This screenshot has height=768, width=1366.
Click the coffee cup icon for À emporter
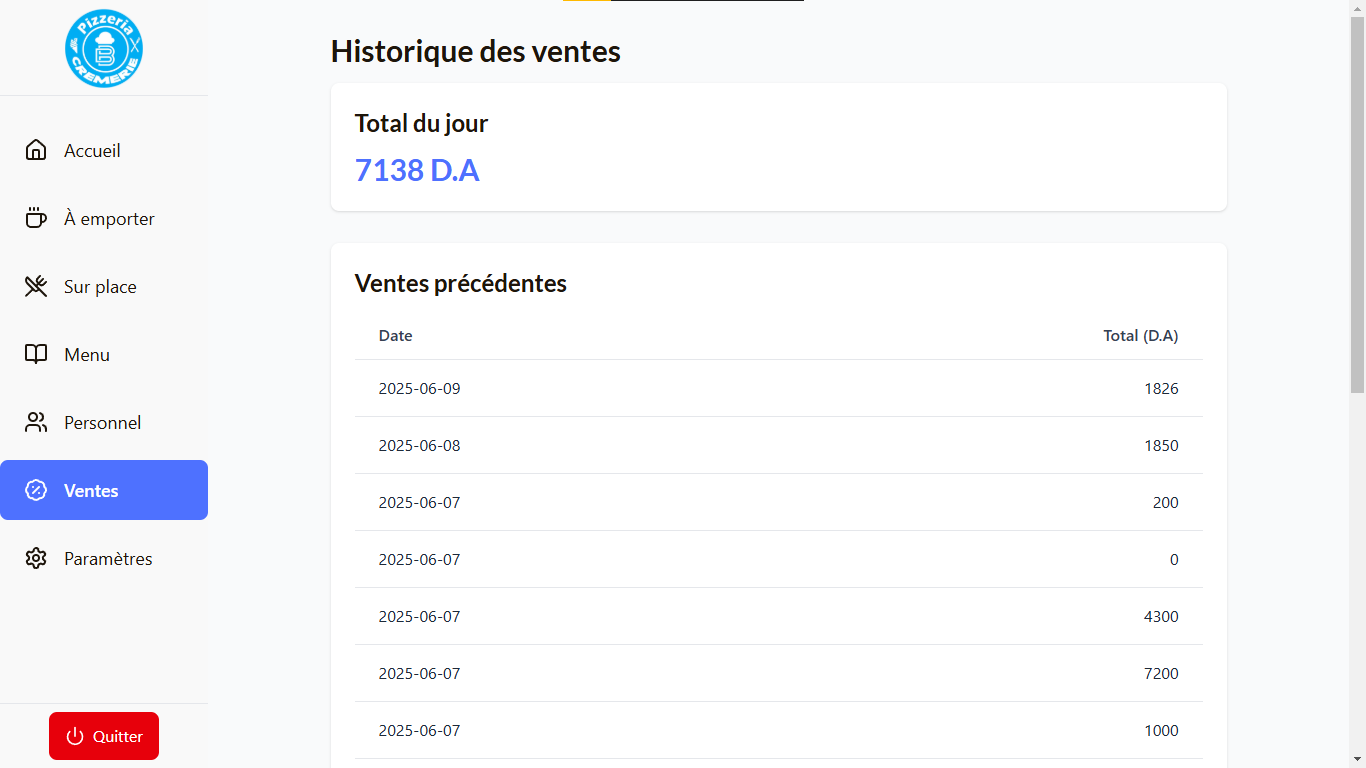pyautogui.click(x=36, y=218)
